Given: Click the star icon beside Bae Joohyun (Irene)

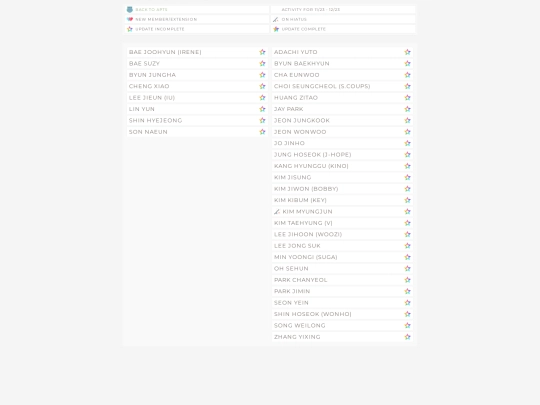Looking at the screenshot, I should tap(262, 52).
